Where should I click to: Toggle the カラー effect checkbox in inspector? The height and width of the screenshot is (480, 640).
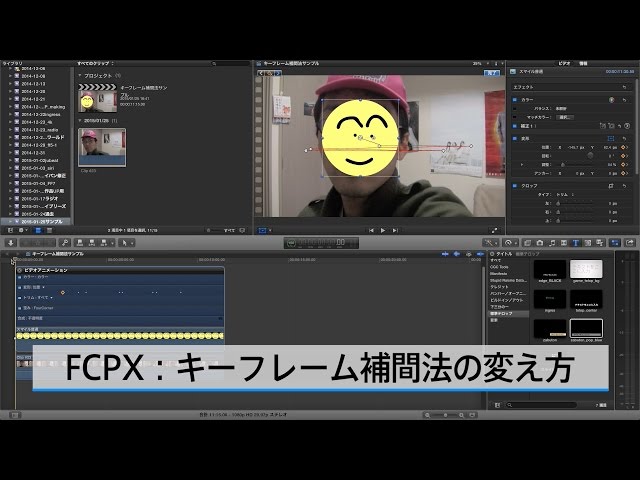pyautogui.click(x=515, y=100)
